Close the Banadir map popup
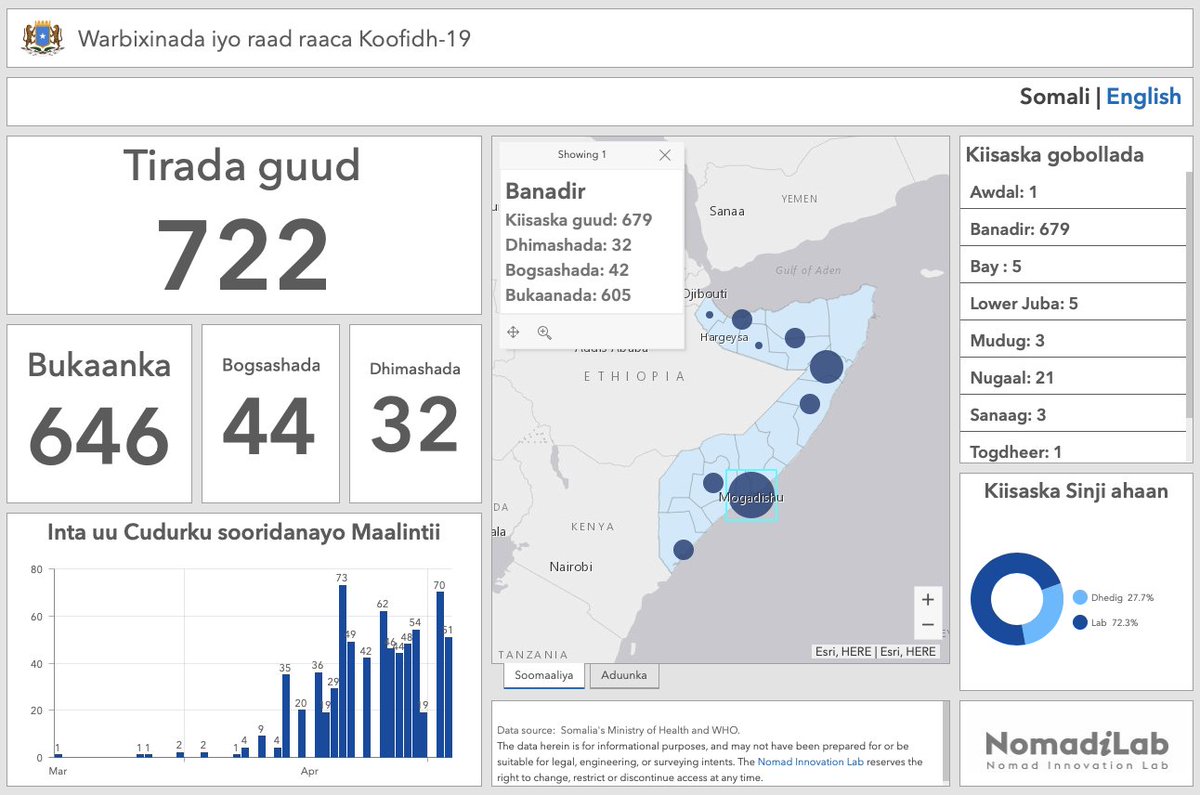The image size is (1200, 795). (665, 155)
